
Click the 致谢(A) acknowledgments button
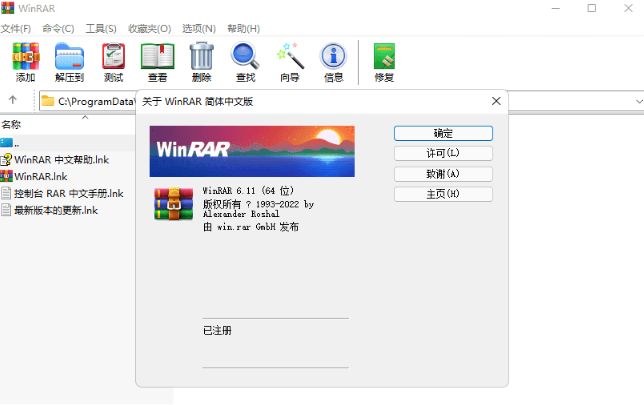click(443, 174)
